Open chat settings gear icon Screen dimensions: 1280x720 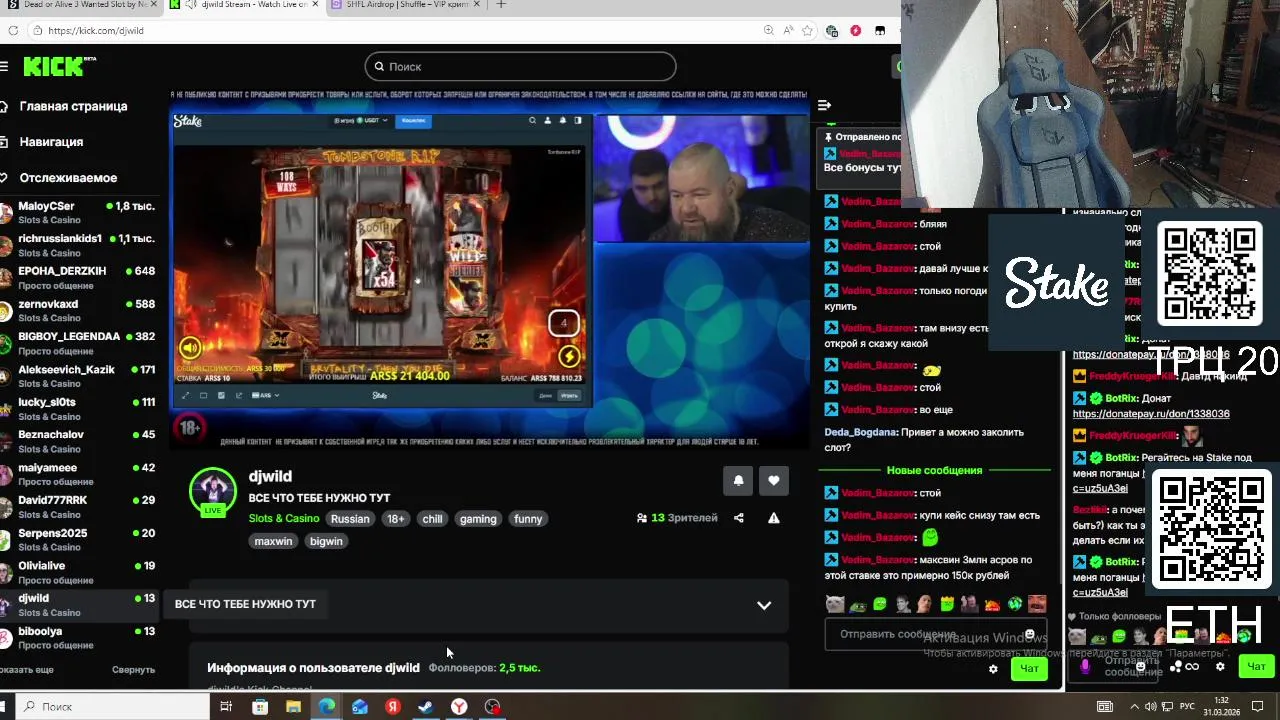click(x=993, y=669)
